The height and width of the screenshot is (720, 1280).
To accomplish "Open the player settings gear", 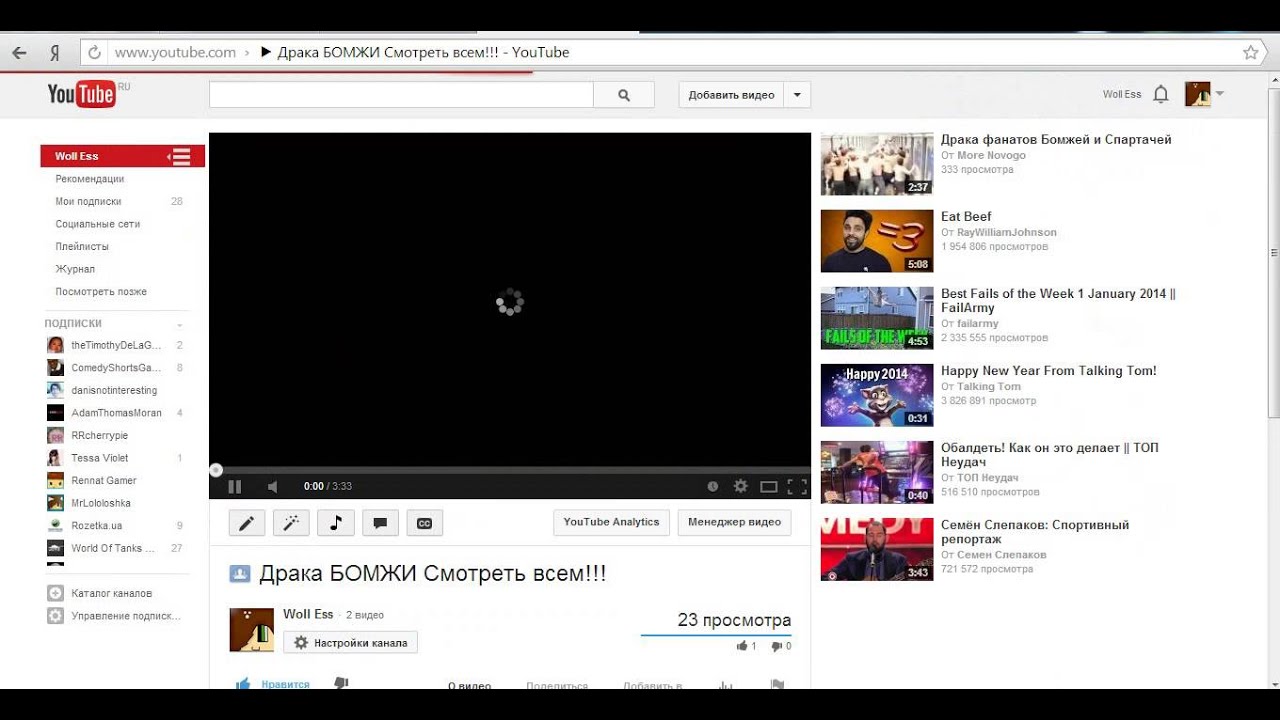I will tap(740, 486).
